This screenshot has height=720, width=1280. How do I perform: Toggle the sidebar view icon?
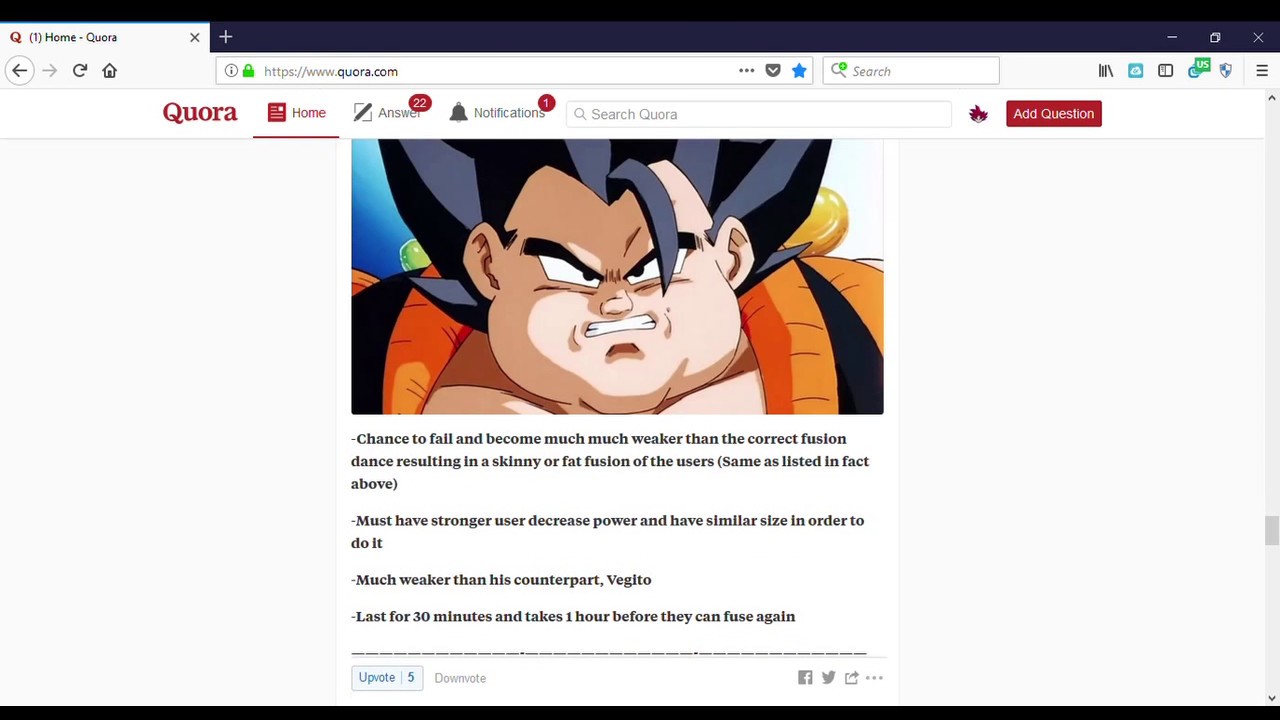click(1166, 71)
